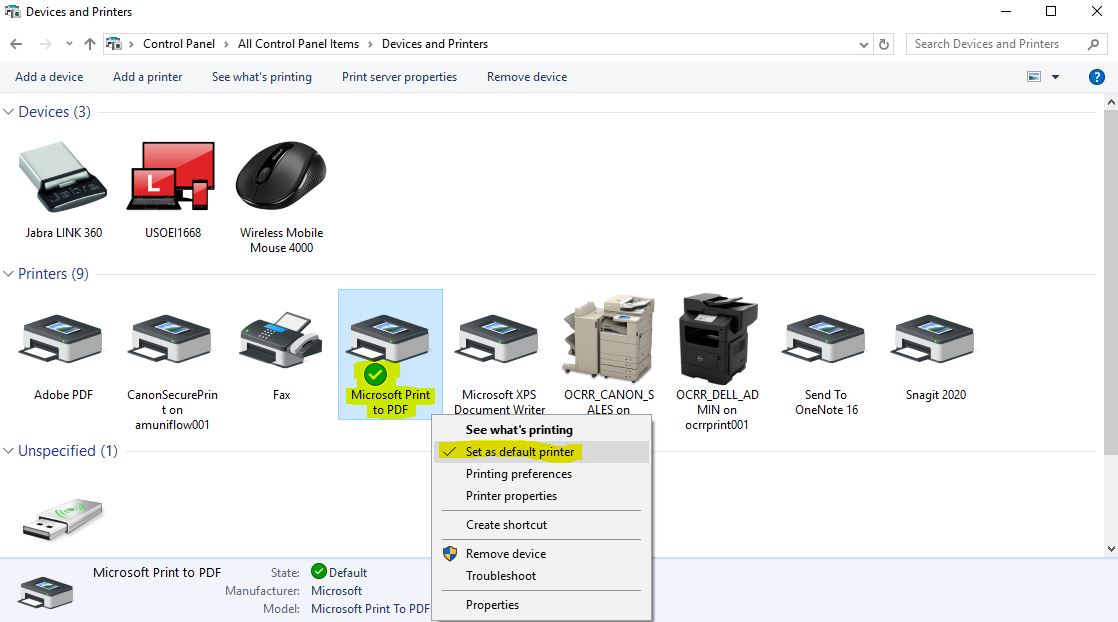
Task: Open the help question mark icon
Action: pos(1097,77)
